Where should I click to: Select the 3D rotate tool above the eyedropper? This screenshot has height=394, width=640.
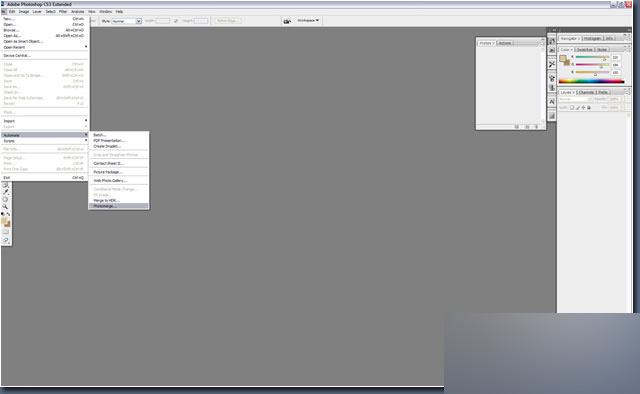coord(5,185)
